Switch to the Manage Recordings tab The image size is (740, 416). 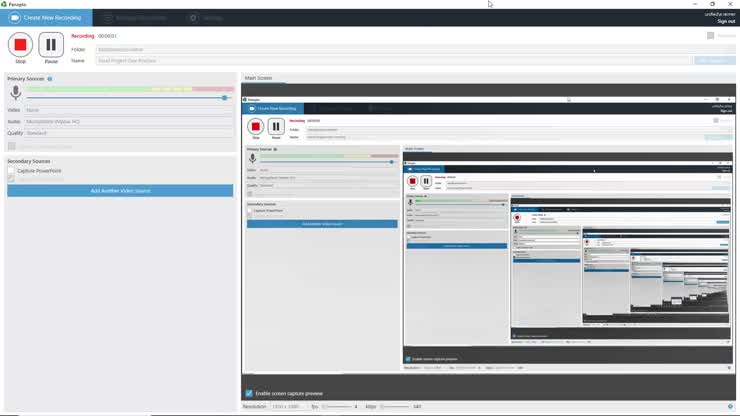tap(135, 18)
